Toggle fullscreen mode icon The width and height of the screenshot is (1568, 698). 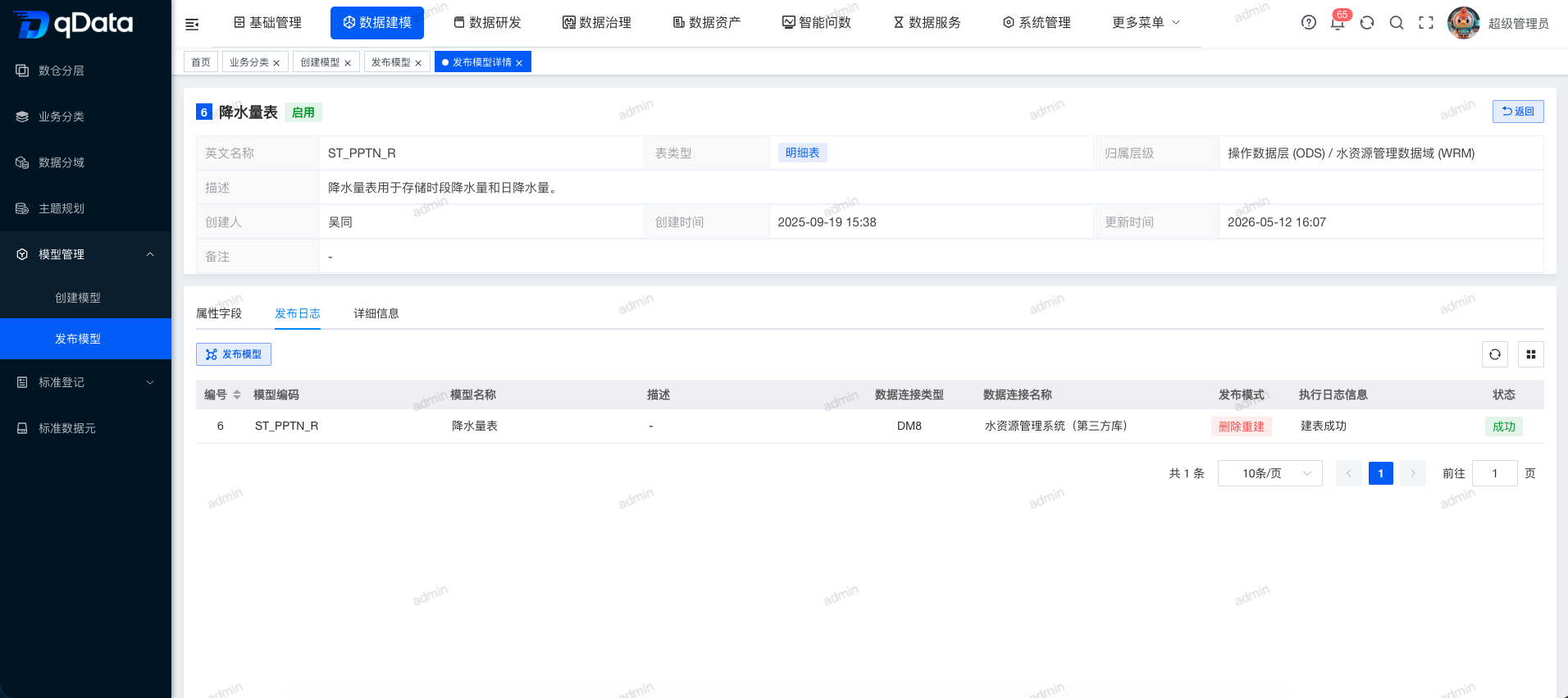pos(1426,23)
